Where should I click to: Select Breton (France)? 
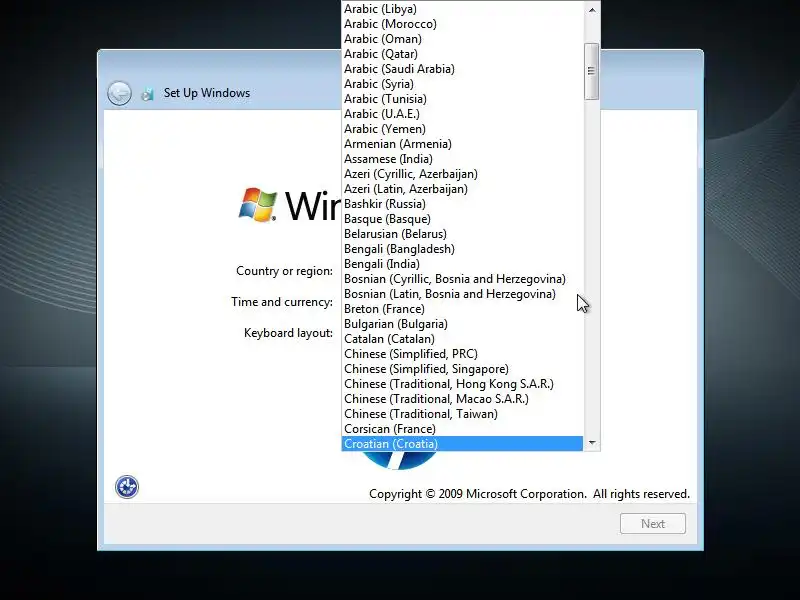[462, 309]
